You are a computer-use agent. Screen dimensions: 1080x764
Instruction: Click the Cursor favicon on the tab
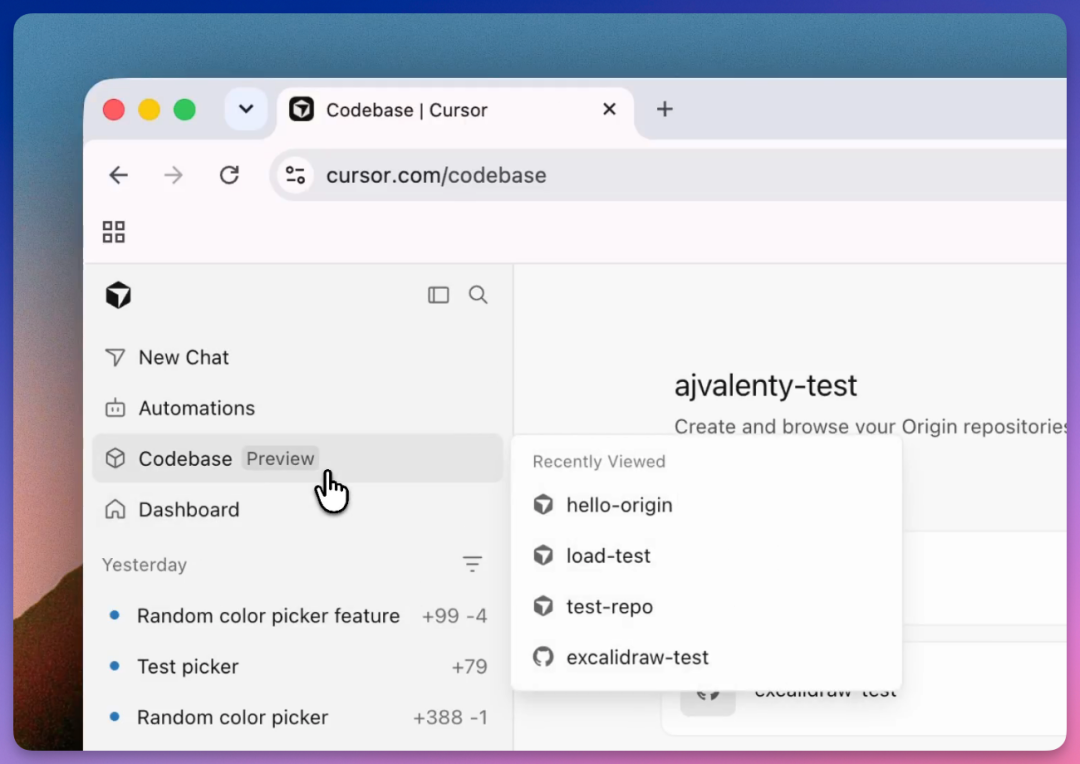(x=301, y=109)
